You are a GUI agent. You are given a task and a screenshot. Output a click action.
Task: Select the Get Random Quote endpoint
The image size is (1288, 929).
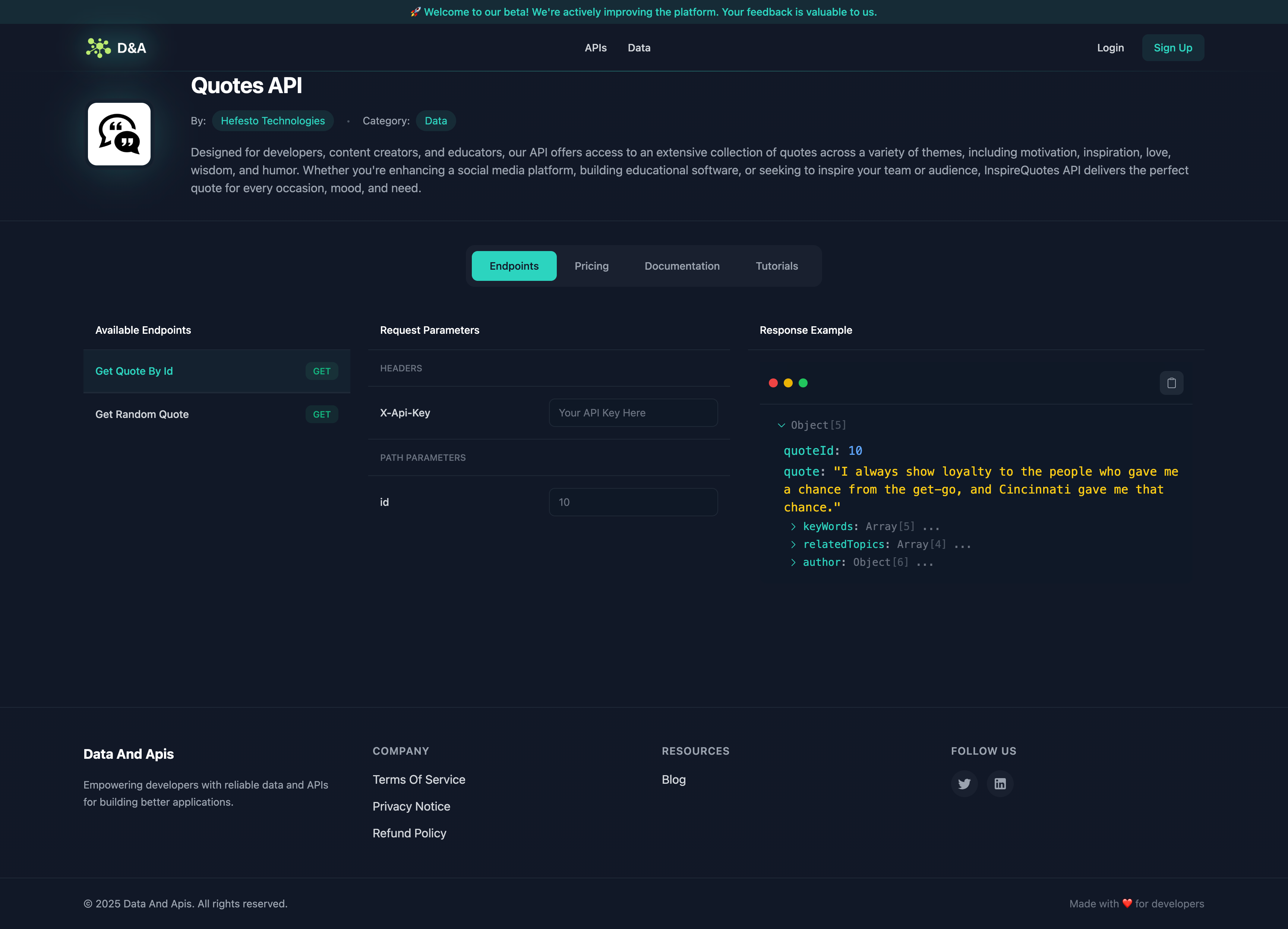[x=142, y=414]
